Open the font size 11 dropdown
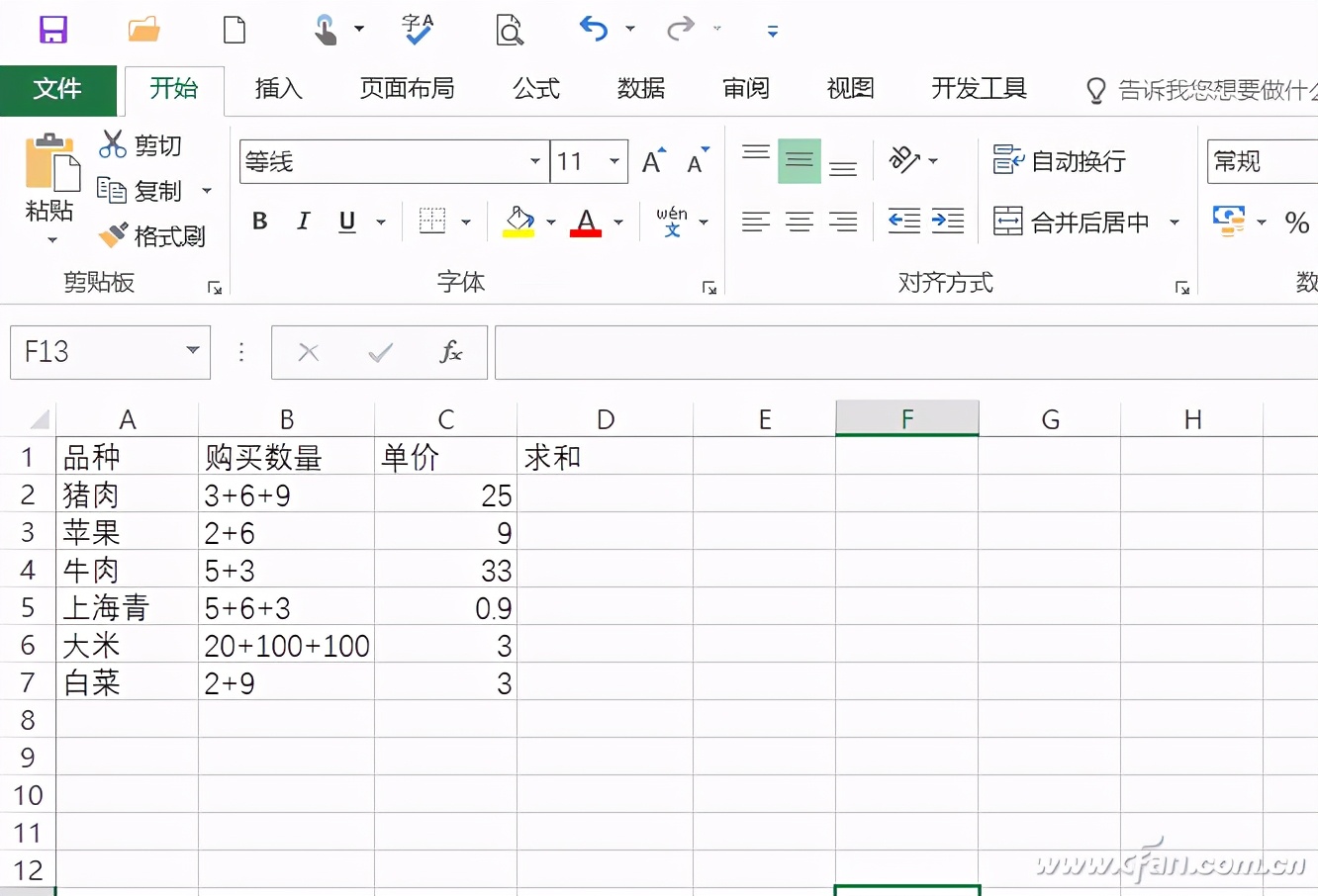 (614, 161)
